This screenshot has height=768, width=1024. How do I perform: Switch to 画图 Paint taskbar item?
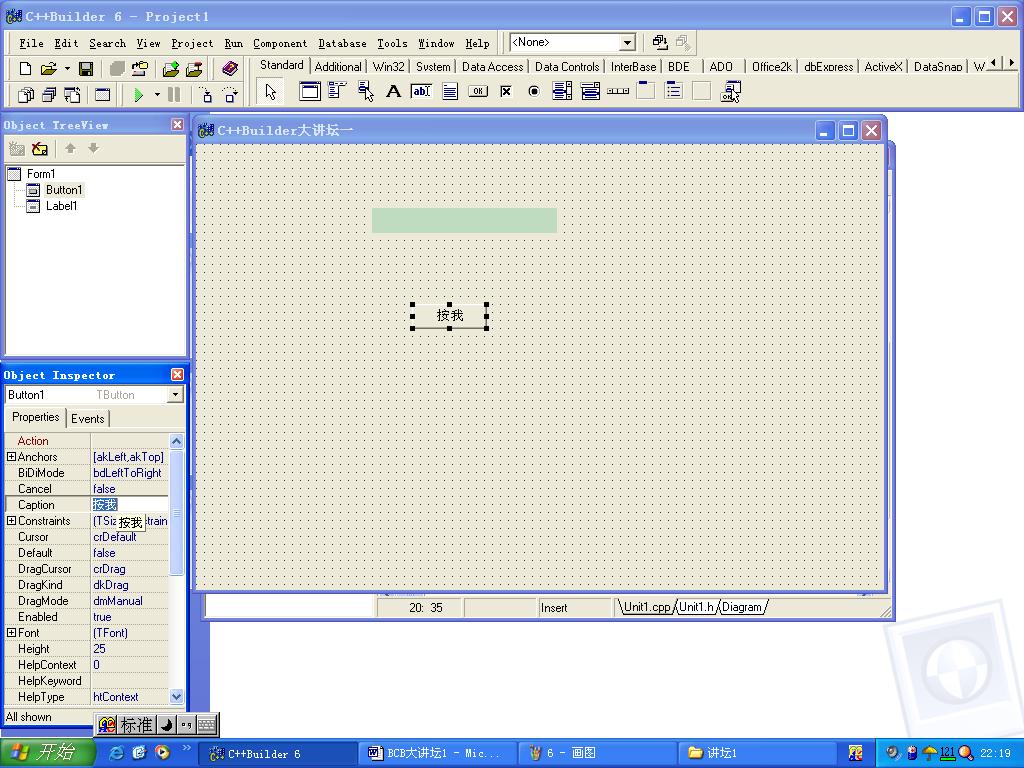point(596,753)
